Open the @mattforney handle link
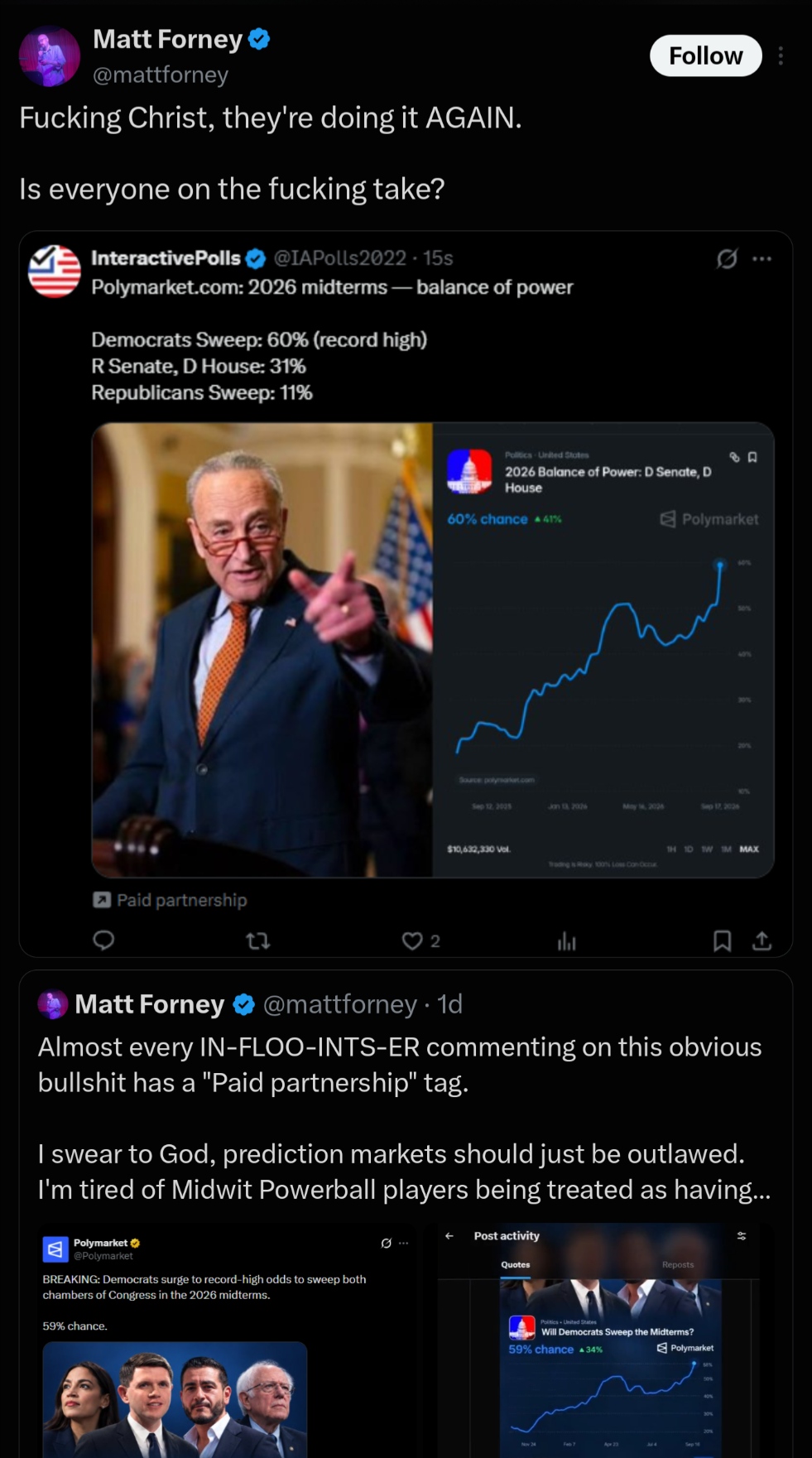The height and width of the screenshot is (1458, 812). (161, 75)
